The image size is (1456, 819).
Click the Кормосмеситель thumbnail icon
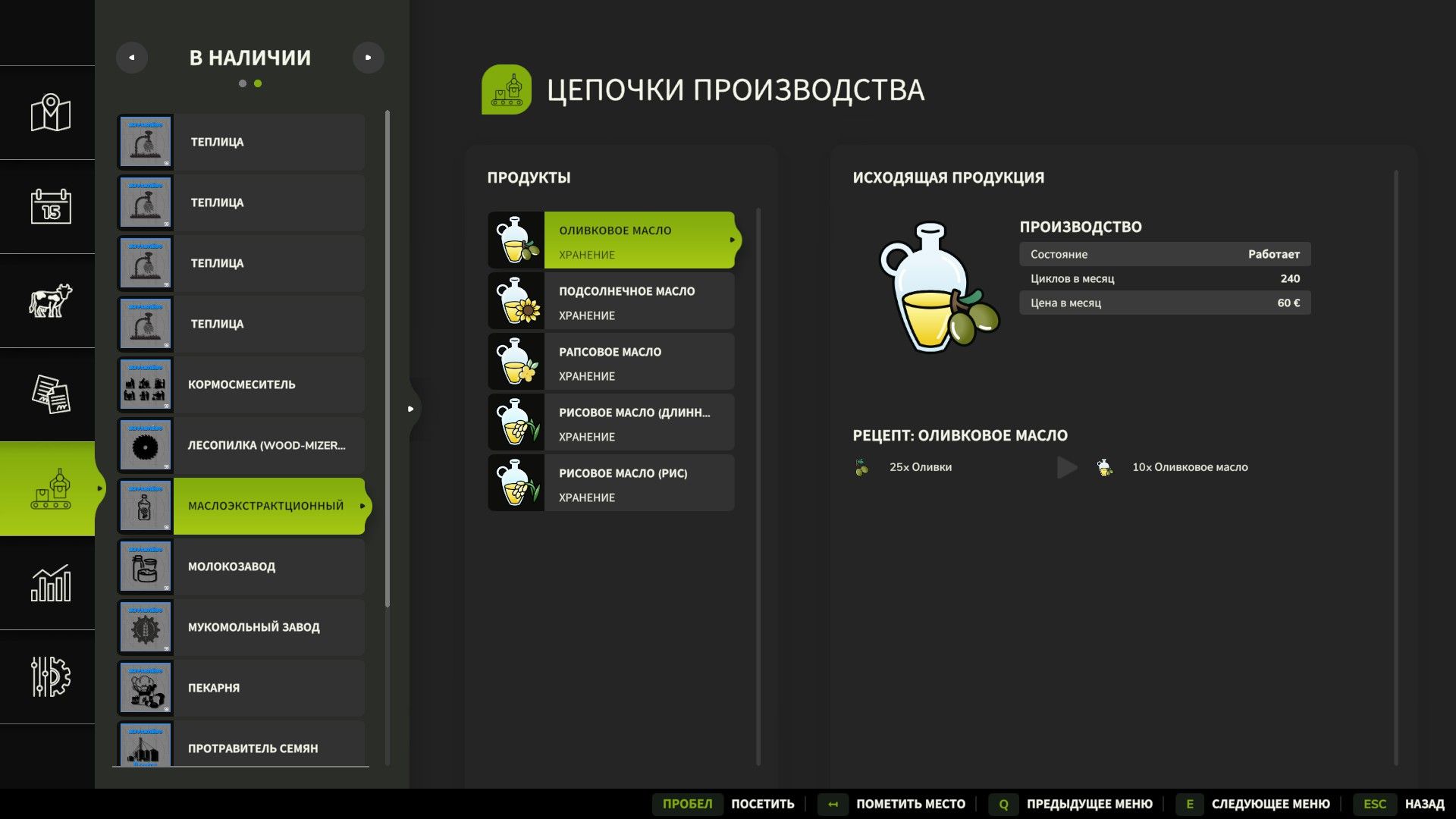point(145,384)
